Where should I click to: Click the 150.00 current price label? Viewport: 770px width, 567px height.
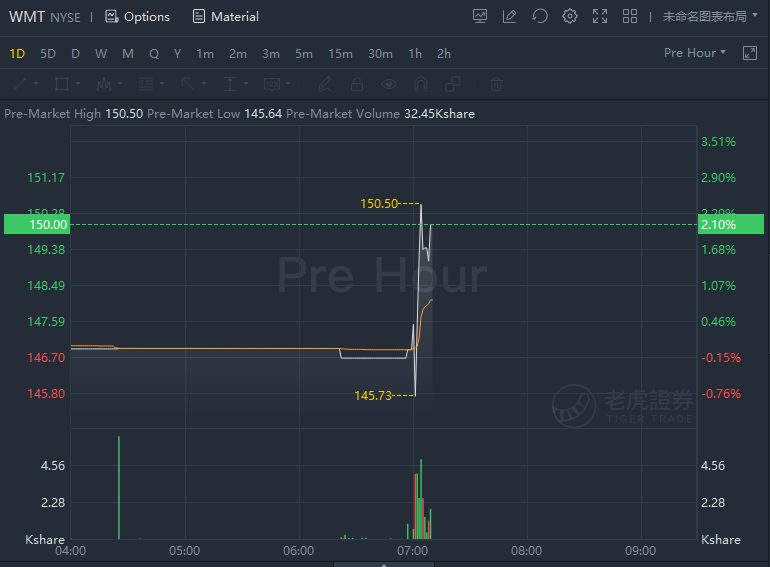(37, 224)
